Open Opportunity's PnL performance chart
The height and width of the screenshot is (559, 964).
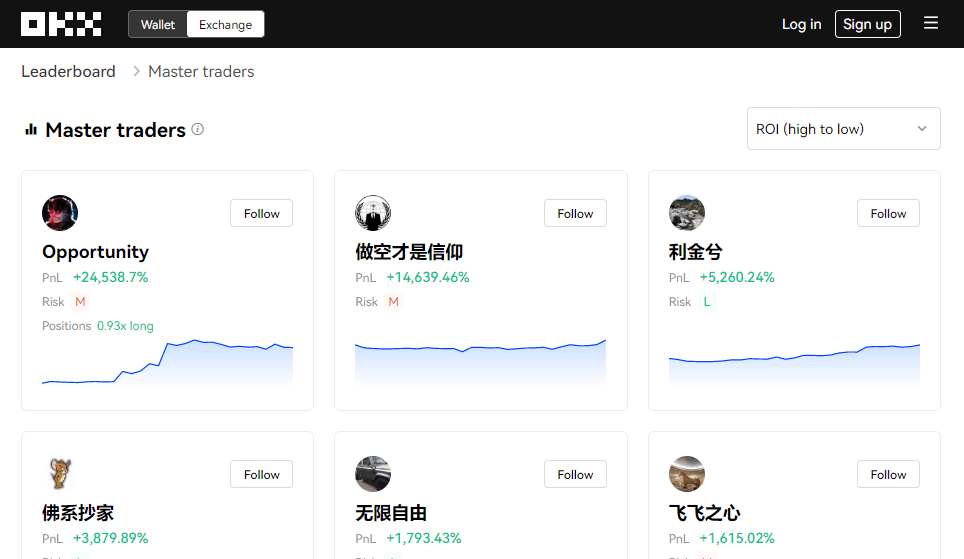click(167, 363)
